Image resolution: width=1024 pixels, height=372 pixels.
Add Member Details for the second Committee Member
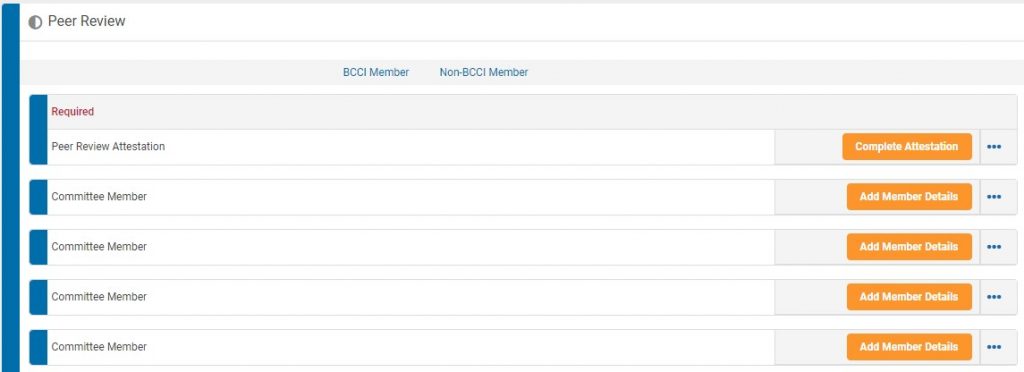(x=909, y=247)
